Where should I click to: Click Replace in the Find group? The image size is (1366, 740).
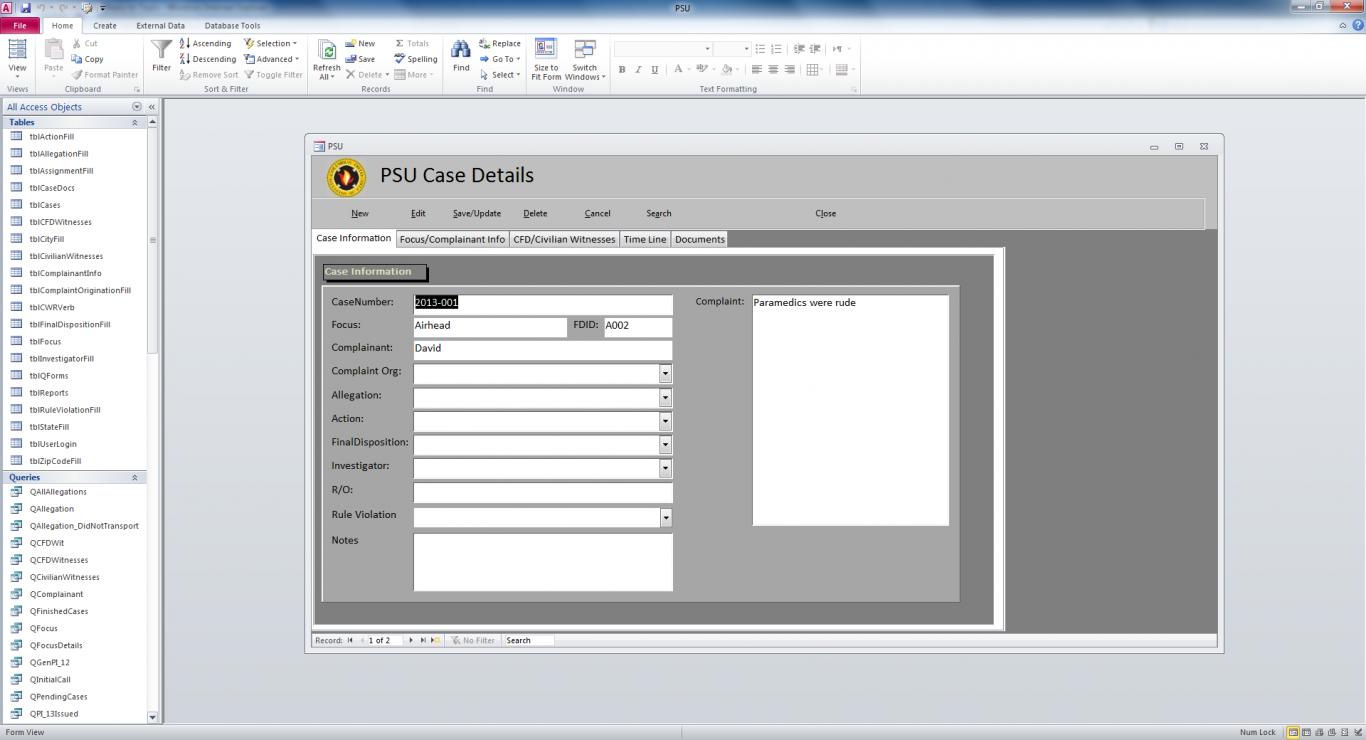[500, 44]
